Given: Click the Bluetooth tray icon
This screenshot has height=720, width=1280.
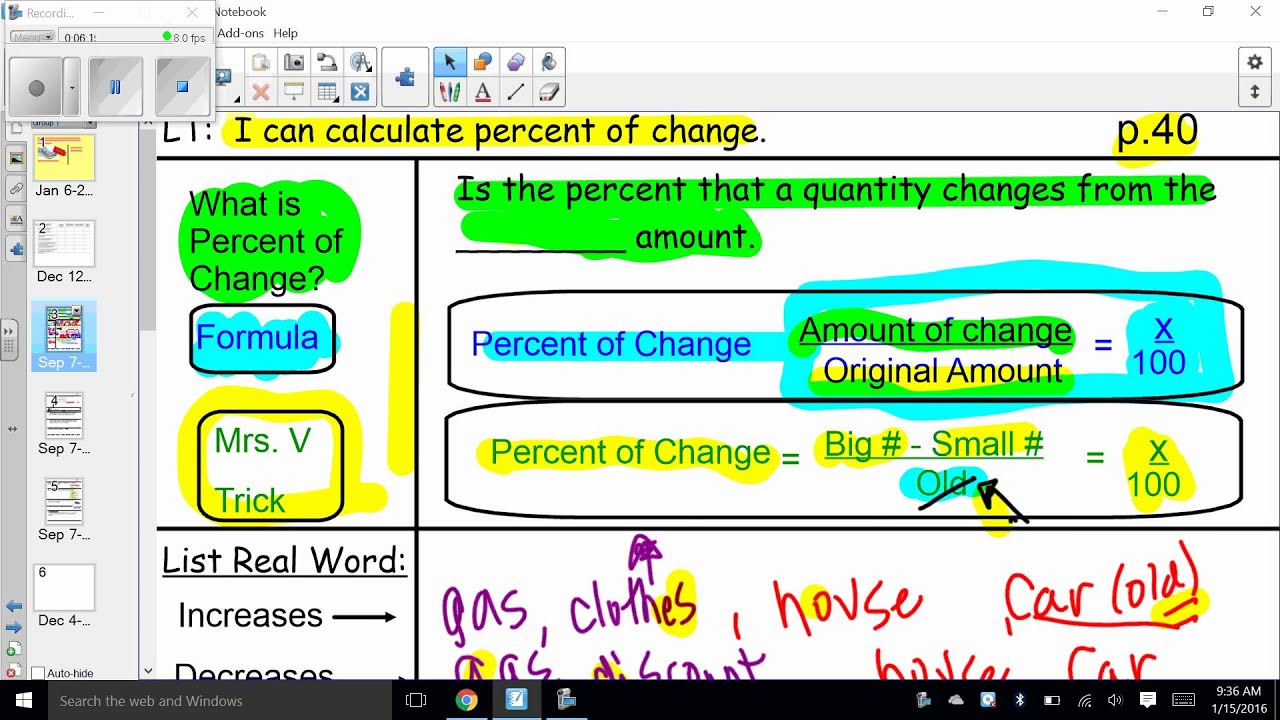Looking at the screenshot, I should pos(1020,700).
